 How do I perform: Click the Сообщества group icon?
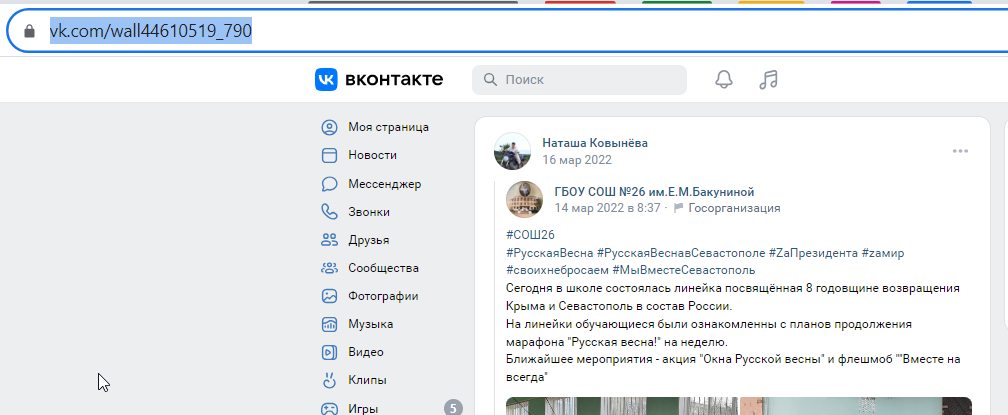coord(329,268)
